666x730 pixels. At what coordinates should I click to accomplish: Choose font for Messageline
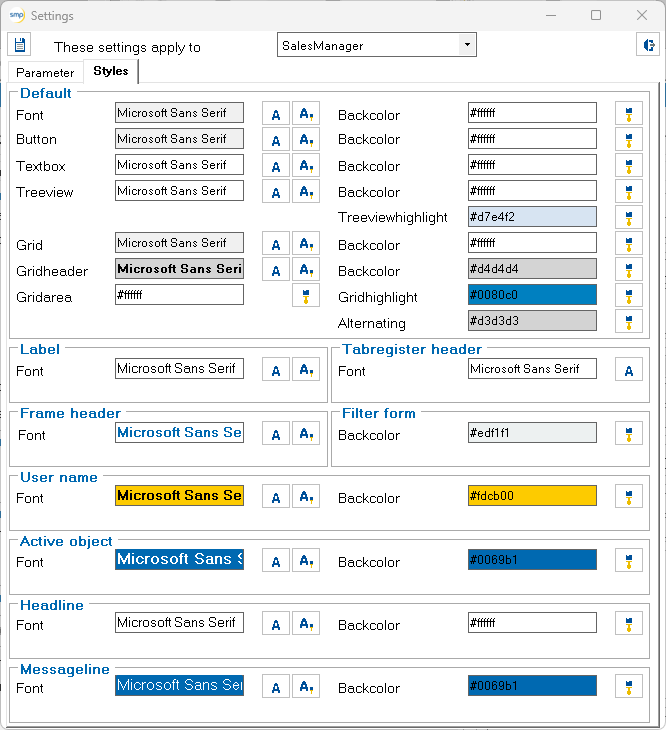tap(276, 686)
